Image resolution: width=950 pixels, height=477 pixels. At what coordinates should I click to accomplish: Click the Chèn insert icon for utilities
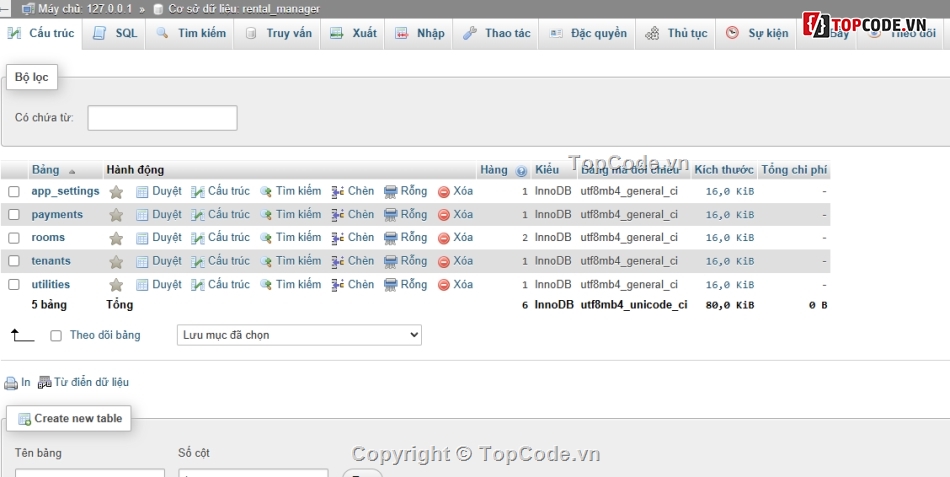tap(338, 285)
